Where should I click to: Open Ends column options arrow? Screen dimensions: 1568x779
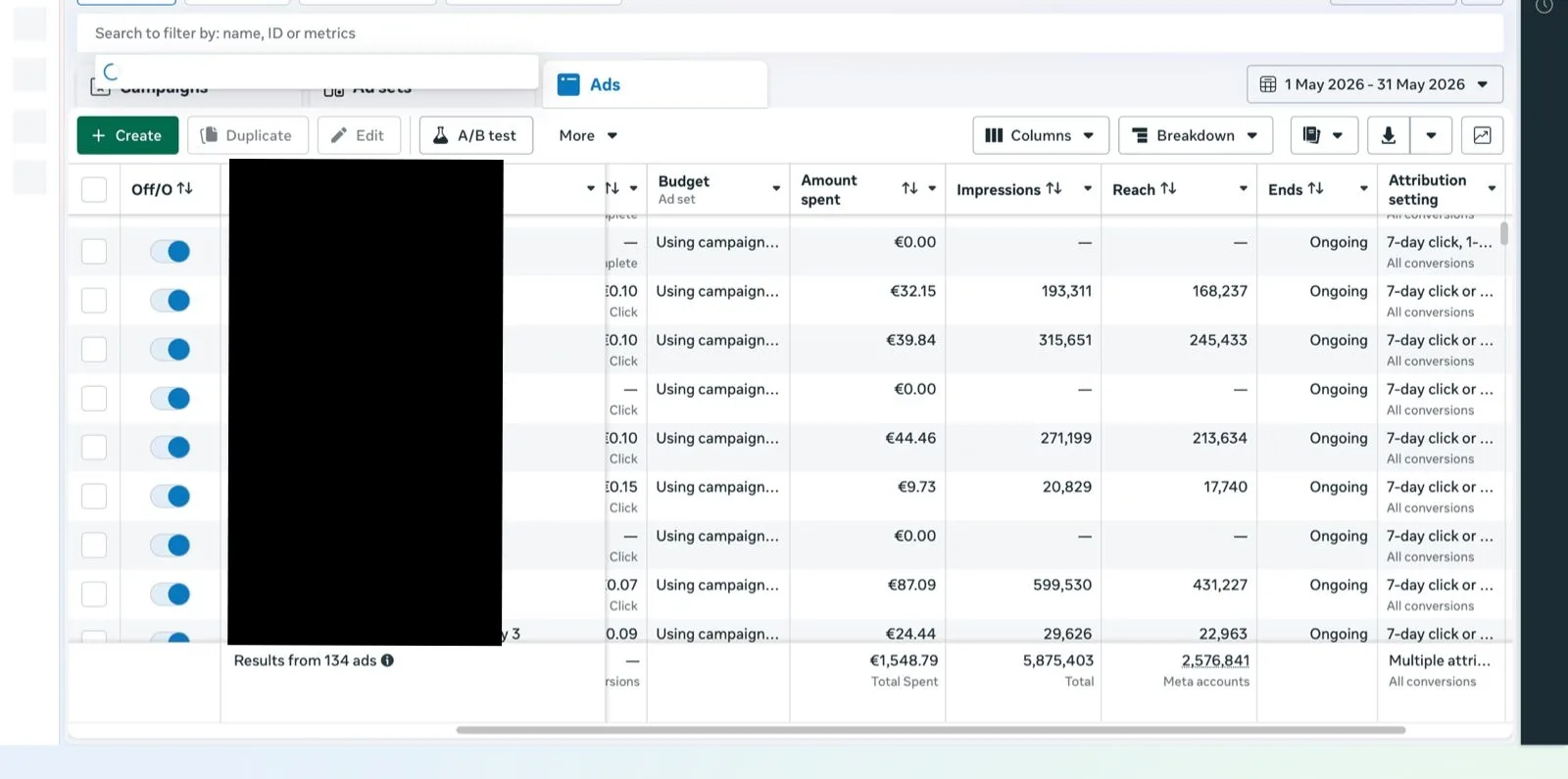tap(1363, 188)
